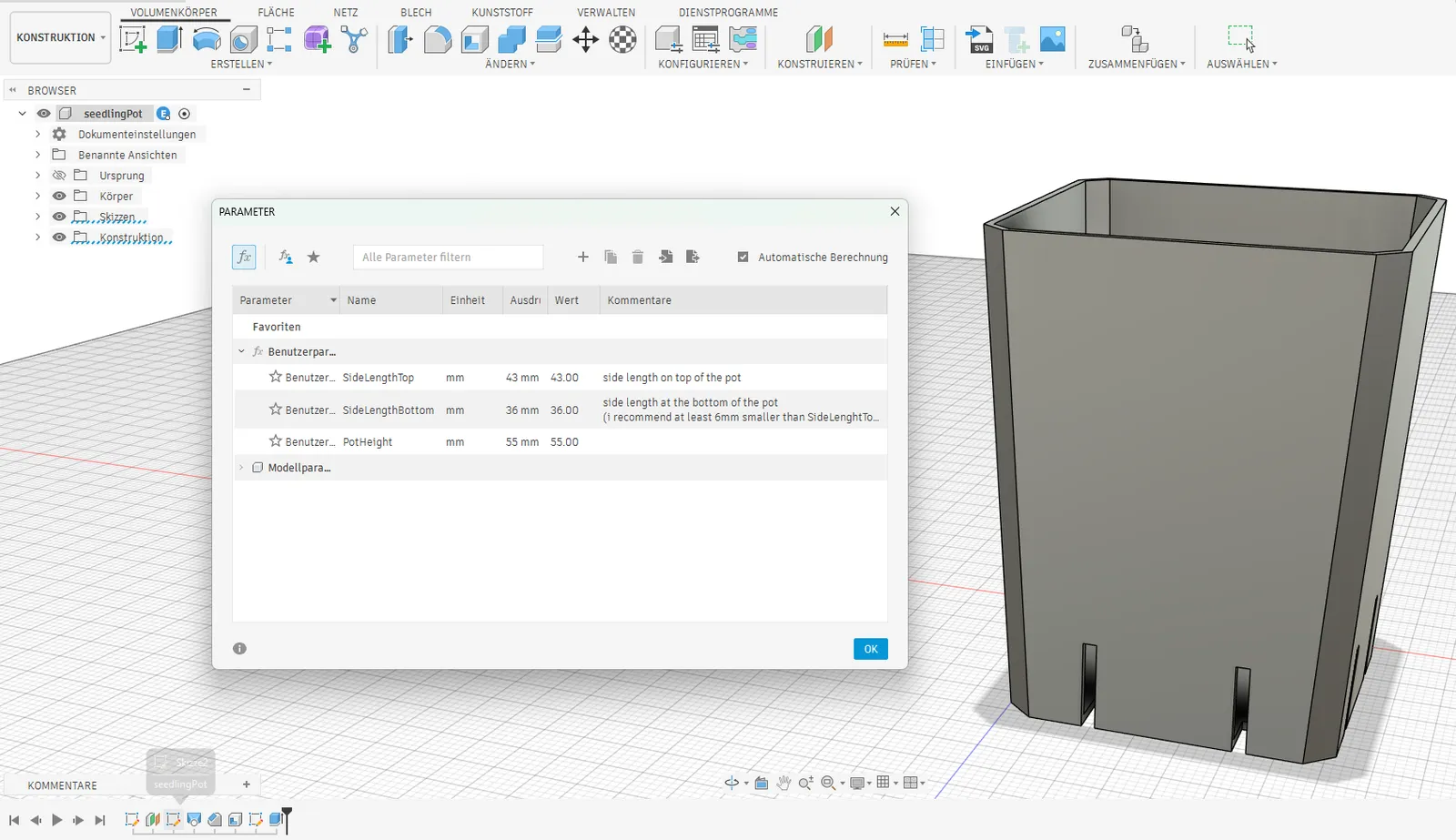1456x840 pixels.
Task: Play the timeline from the start
Action: click(x=56, y=820)
